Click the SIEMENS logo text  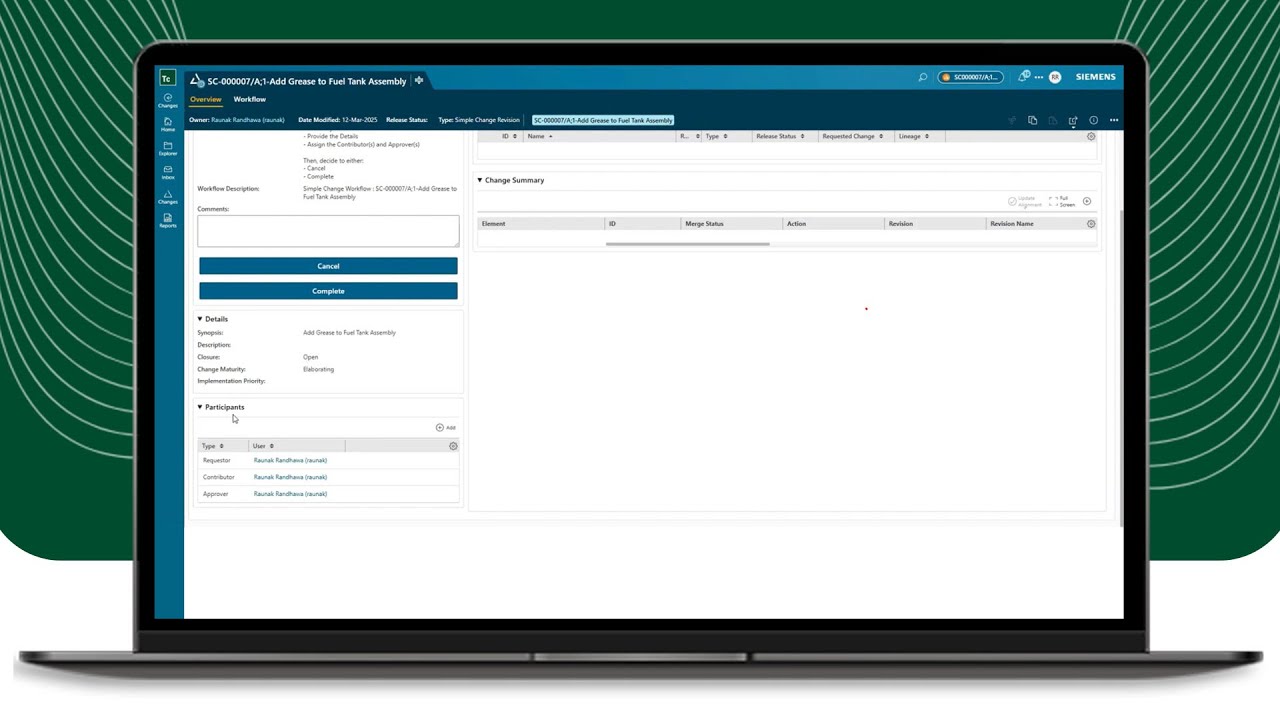point(1096,77)
